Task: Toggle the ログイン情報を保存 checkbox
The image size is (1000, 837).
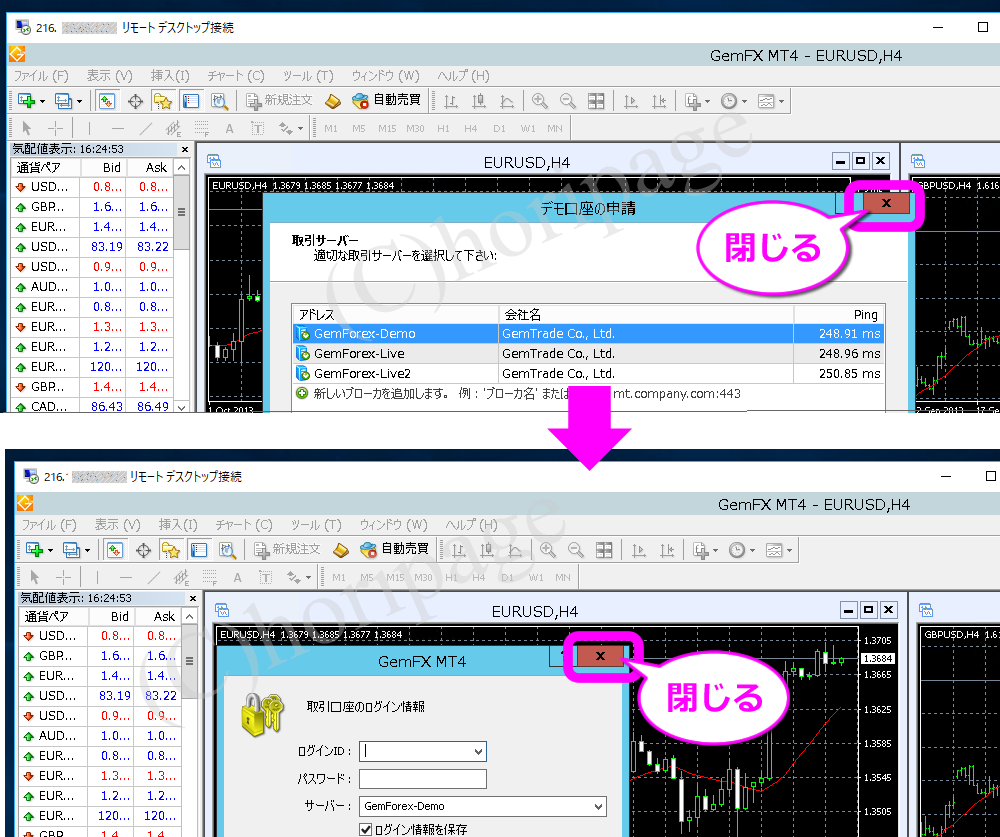Action: click(x=365, y=829)
